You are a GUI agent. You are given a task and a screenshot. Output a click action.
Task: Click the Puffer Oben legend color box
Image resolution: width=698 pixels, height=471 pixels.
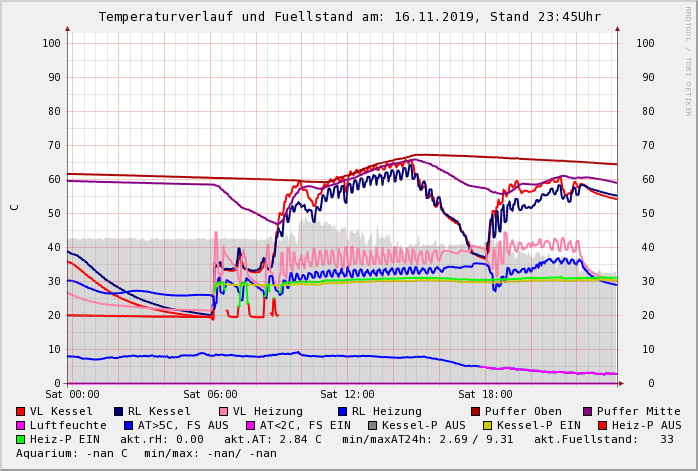coord(476,411)
